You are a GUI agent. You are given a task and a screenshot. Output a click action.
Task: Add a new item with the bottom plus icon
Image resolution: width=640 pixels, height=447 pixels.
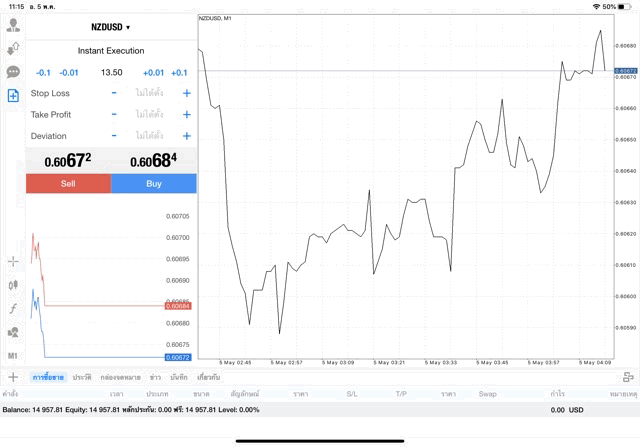13,377
